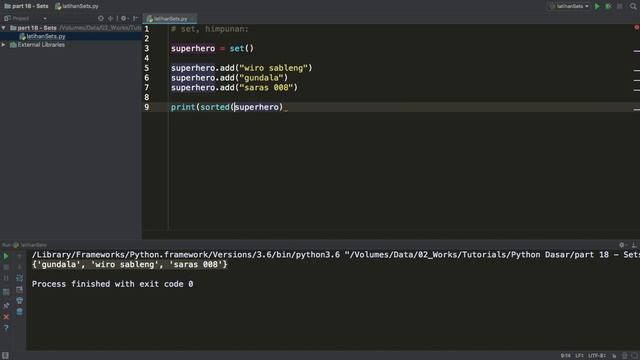Click the warning stripe mark beside line 9

pos(637,109)
